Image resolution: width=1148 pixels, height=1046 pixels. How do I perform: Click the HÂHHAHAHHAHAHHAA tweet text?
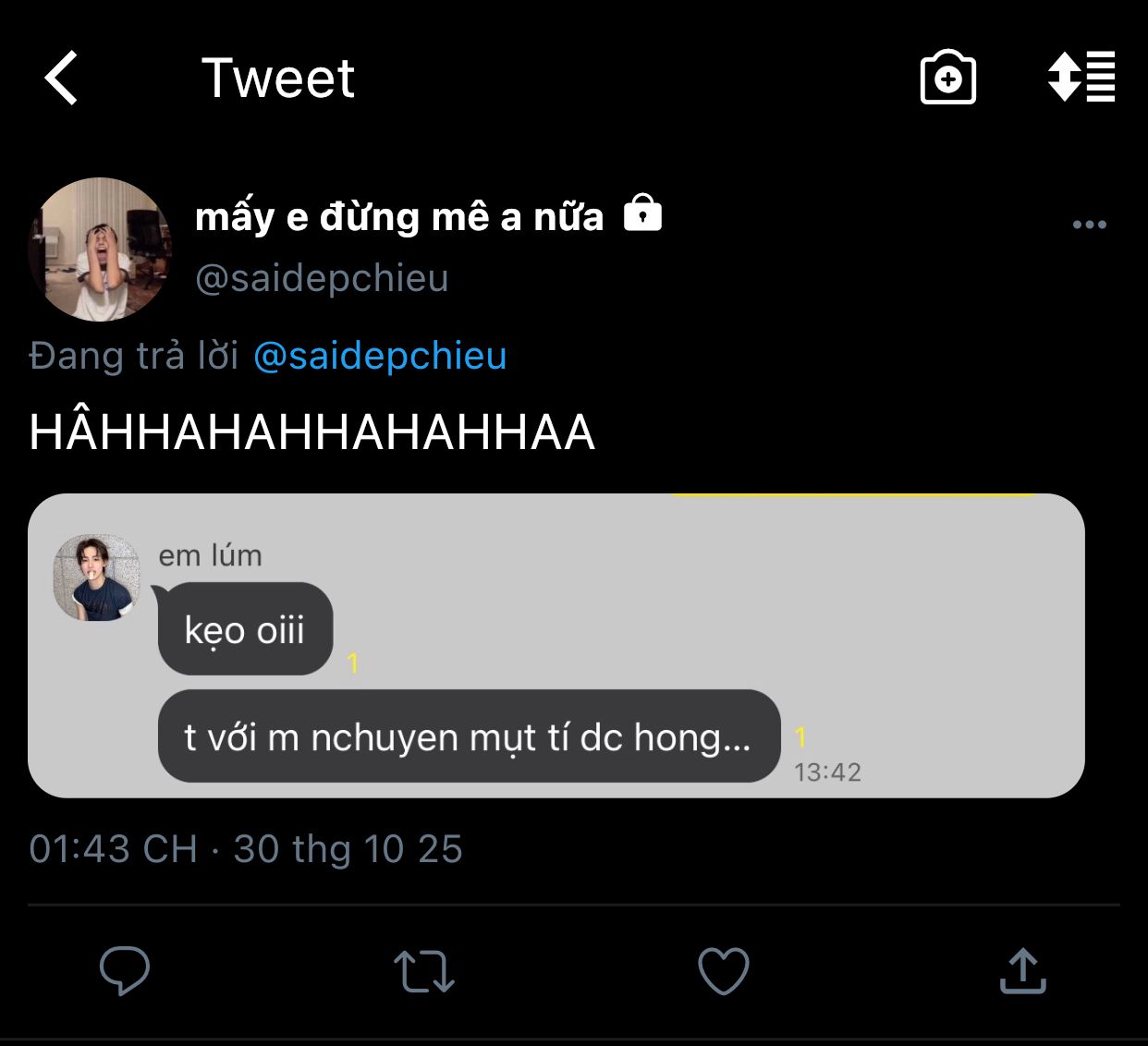tap(311, 432)
